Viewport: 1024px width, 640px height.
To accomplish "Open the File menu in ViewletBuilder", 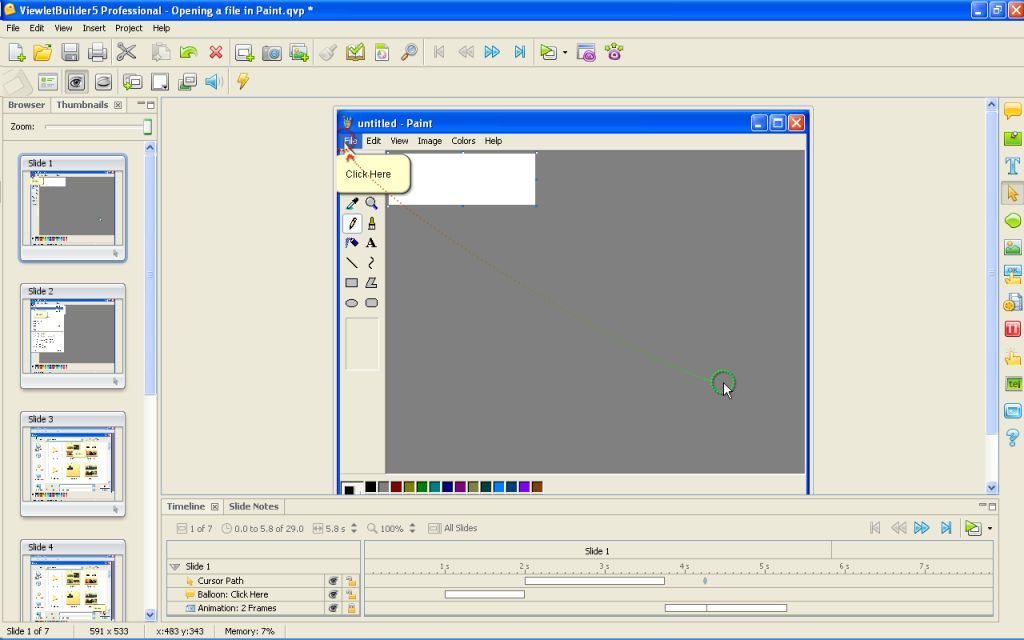I will pyautogui.click(x=12, y=28).
